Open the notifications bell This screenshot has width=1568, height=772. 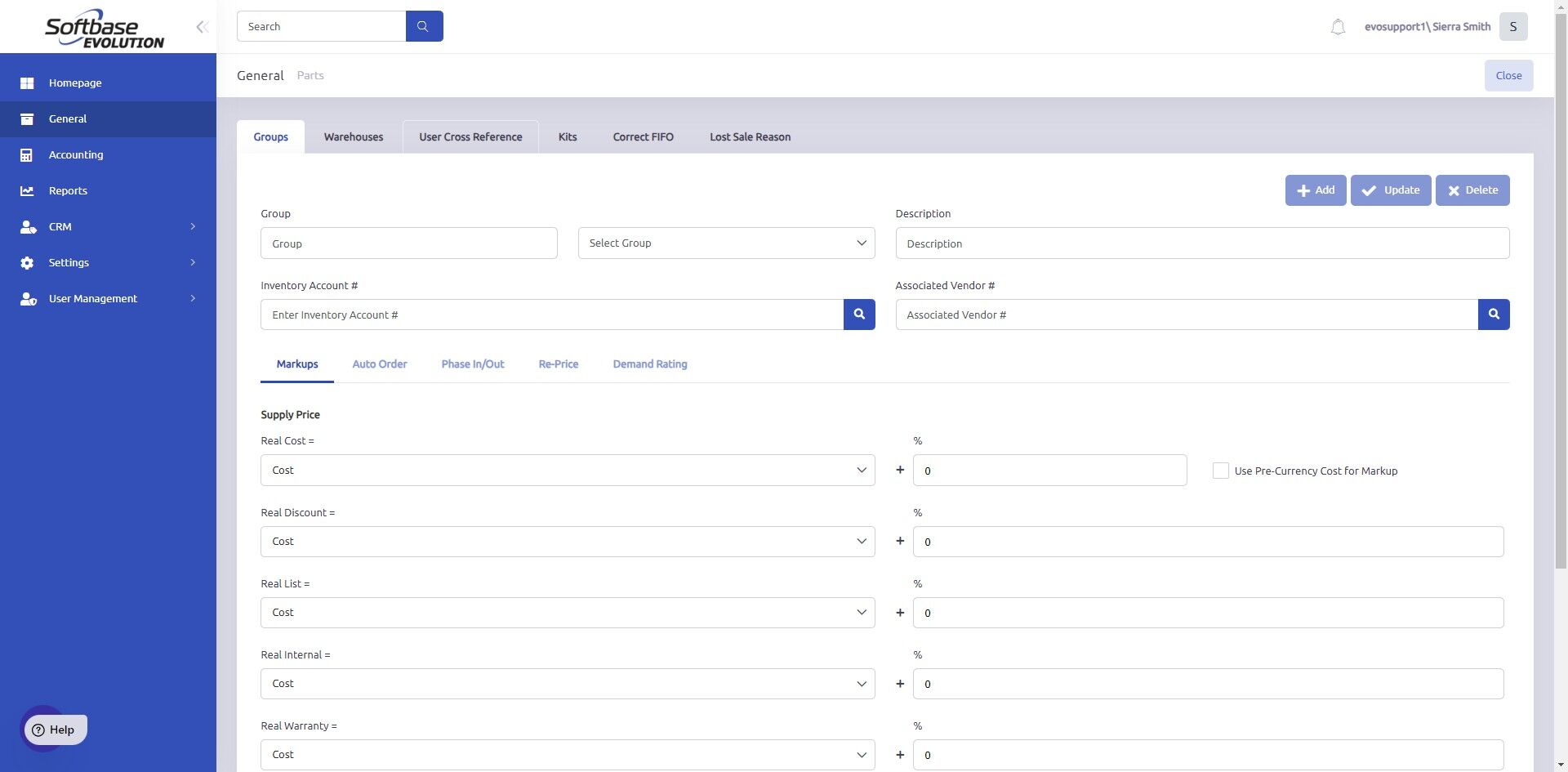(1338, 27)
